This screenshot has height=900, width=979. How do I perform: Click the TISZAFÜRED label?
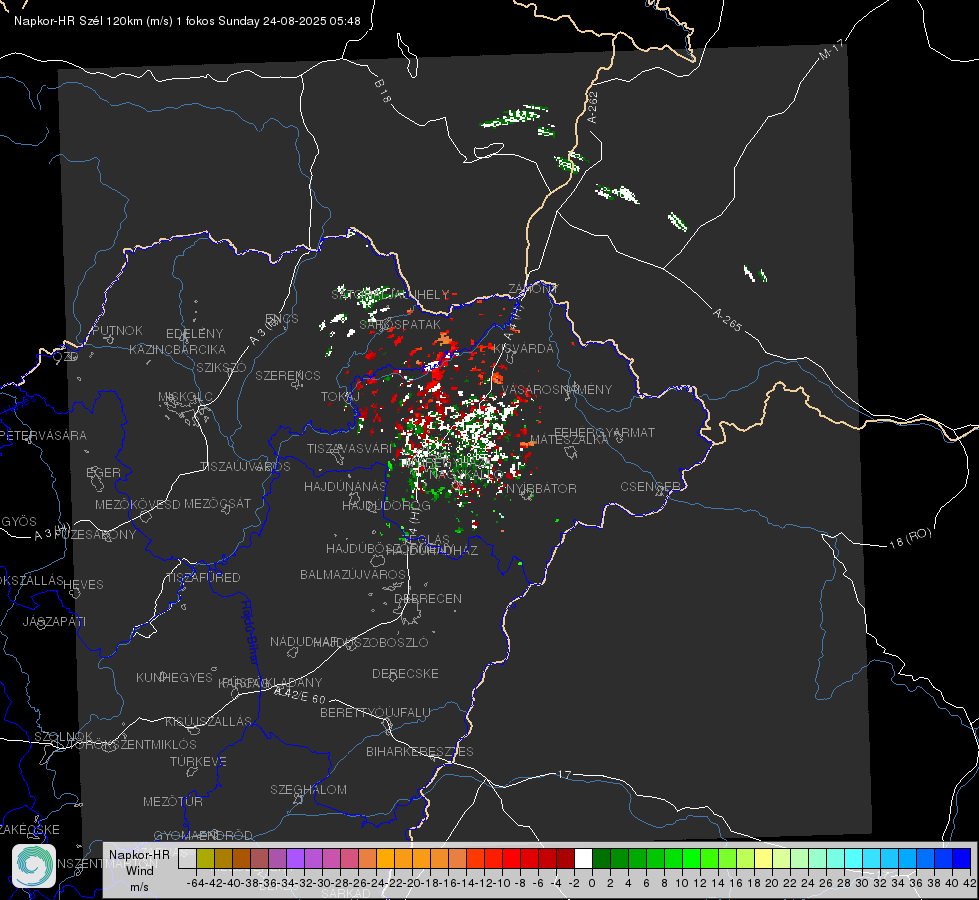pos(204,577)
